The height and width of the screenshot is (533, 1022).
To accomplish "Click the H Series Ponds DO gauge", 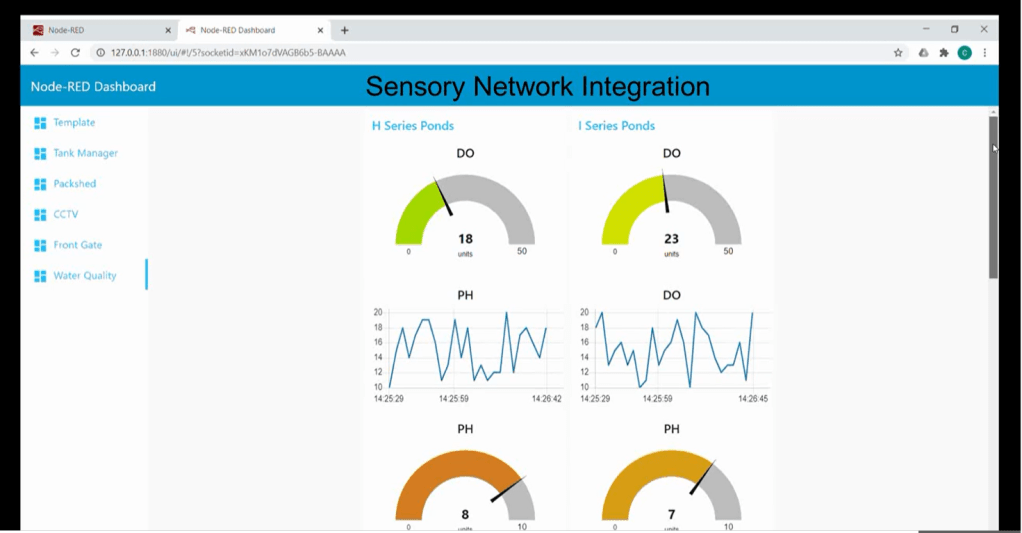I will point(465,211).
